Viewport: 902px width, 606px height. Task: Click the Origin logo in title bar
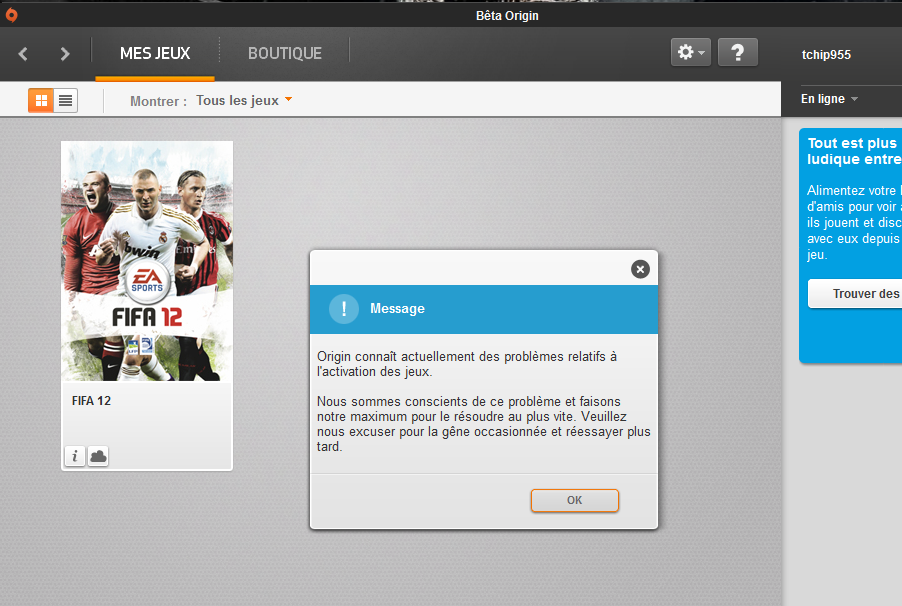point(11,14)
